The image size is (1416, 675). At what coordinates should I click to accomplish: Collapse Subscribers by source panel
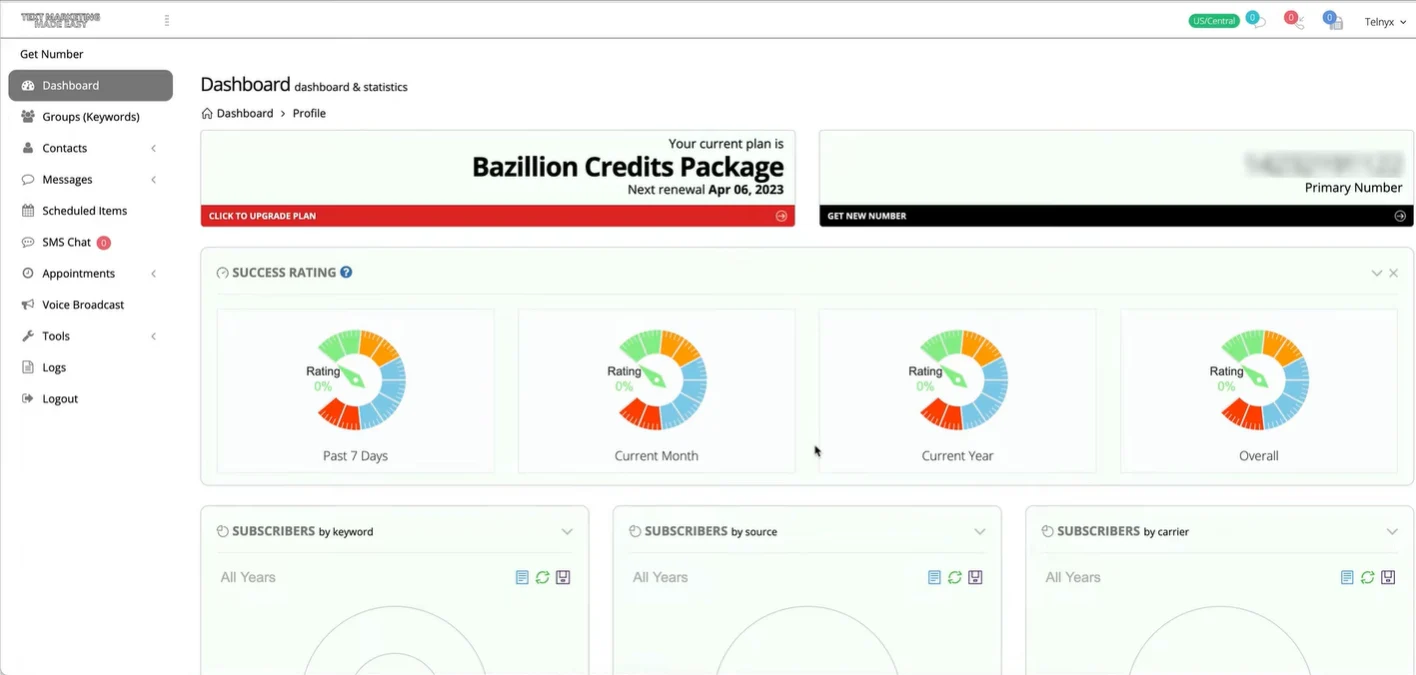[980, 532]
